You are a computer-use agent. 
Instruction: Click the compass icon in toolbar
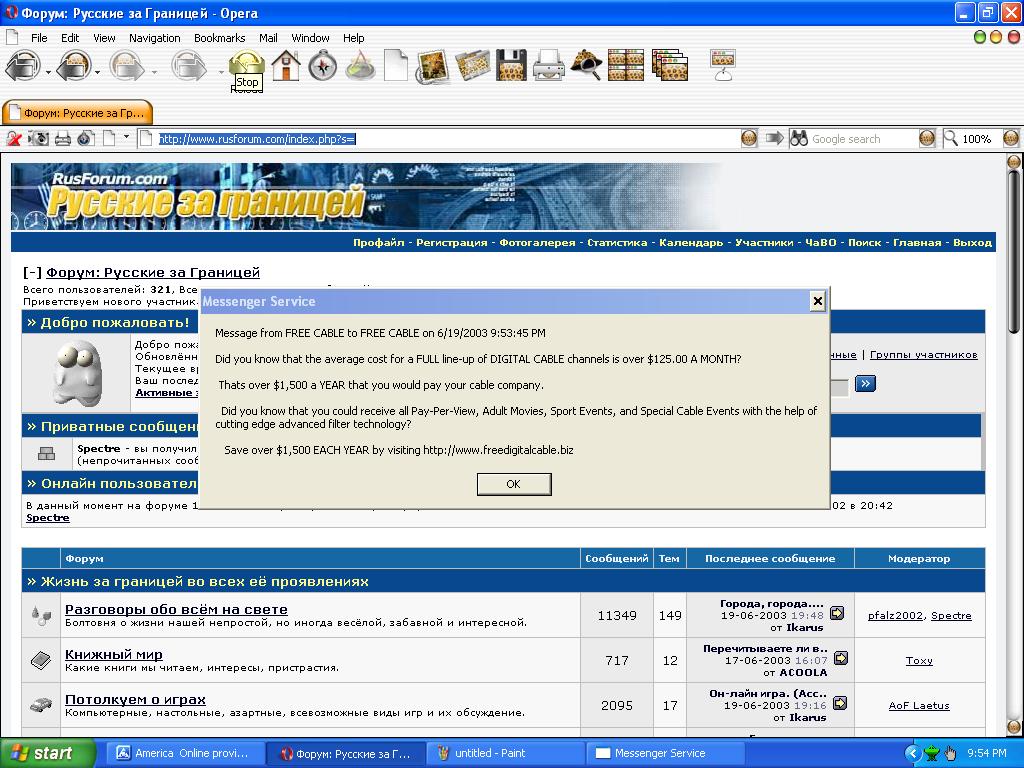click(x=322, y=66)
